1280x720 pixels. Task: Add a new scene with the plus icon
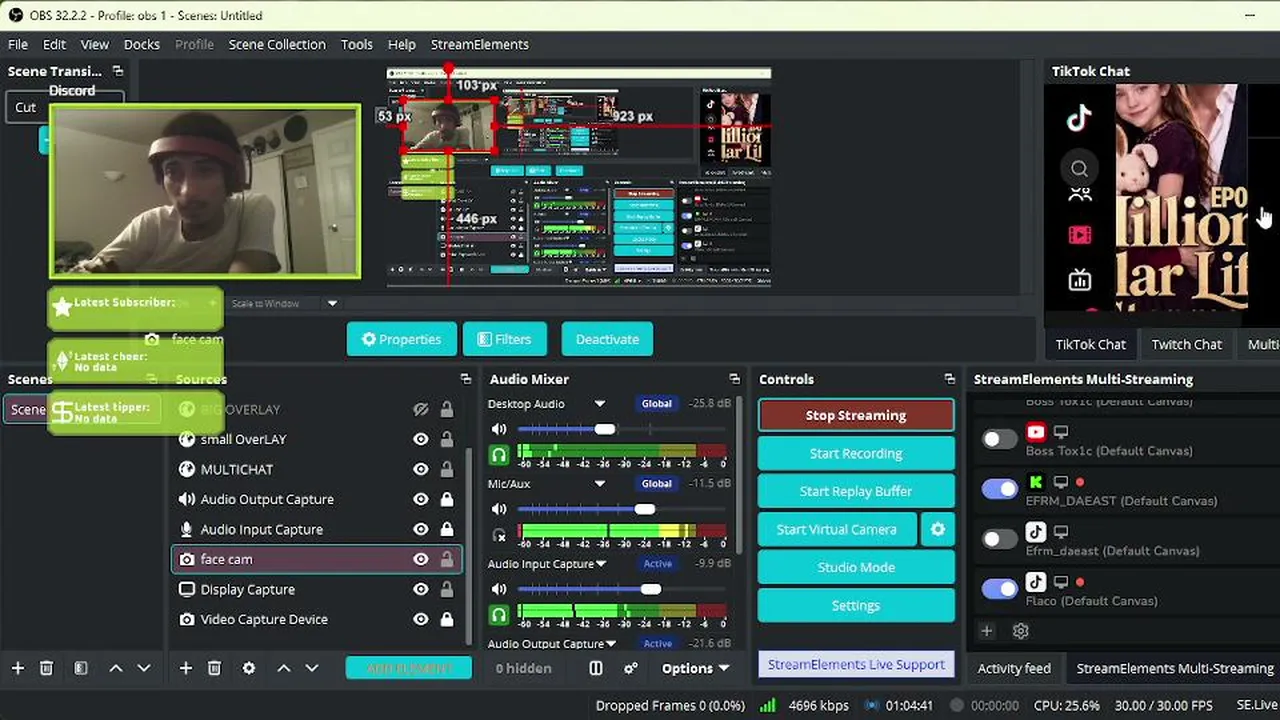(17, 668)
